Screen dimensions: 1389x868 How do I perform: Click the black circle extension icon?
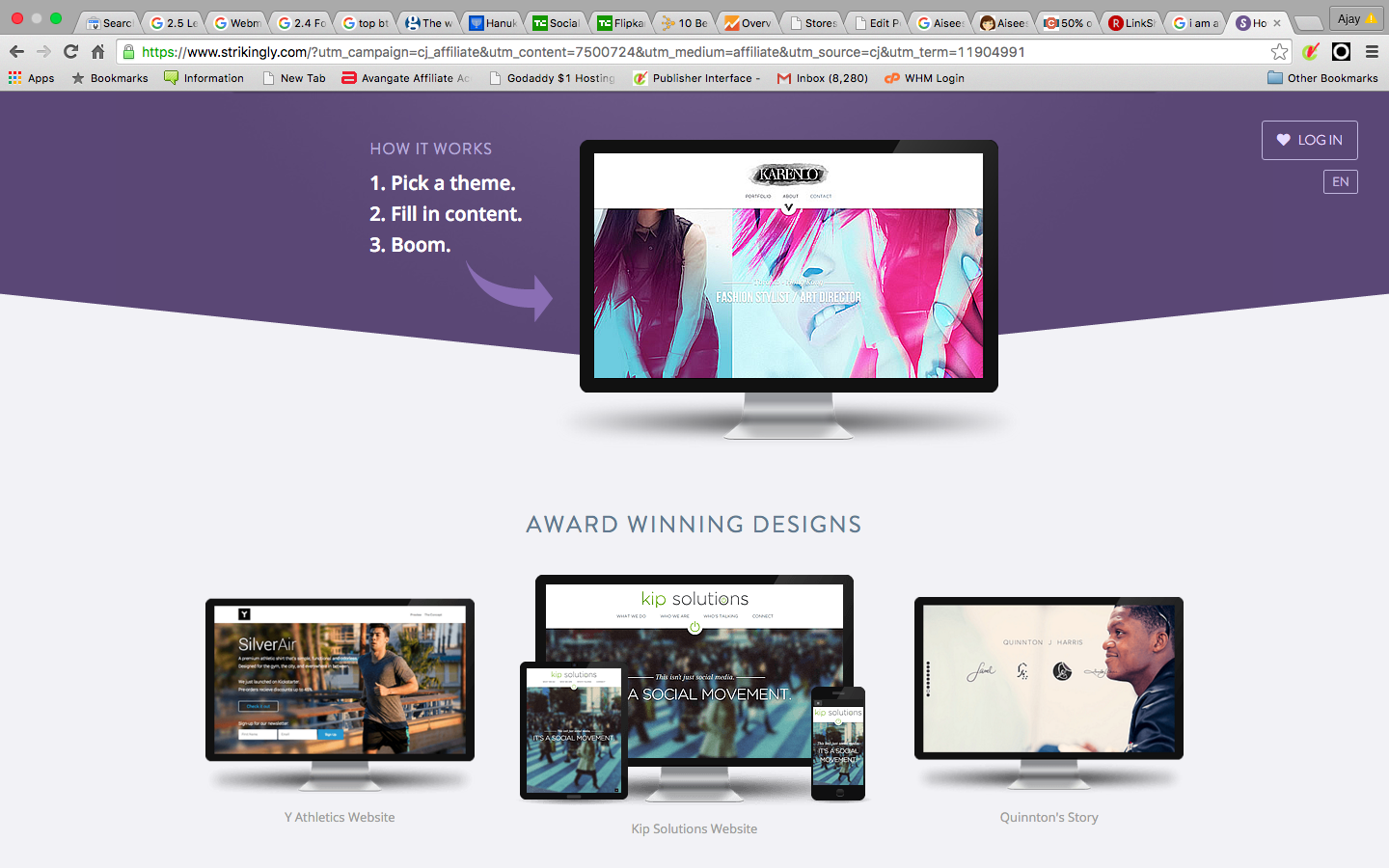[1341, 52]
